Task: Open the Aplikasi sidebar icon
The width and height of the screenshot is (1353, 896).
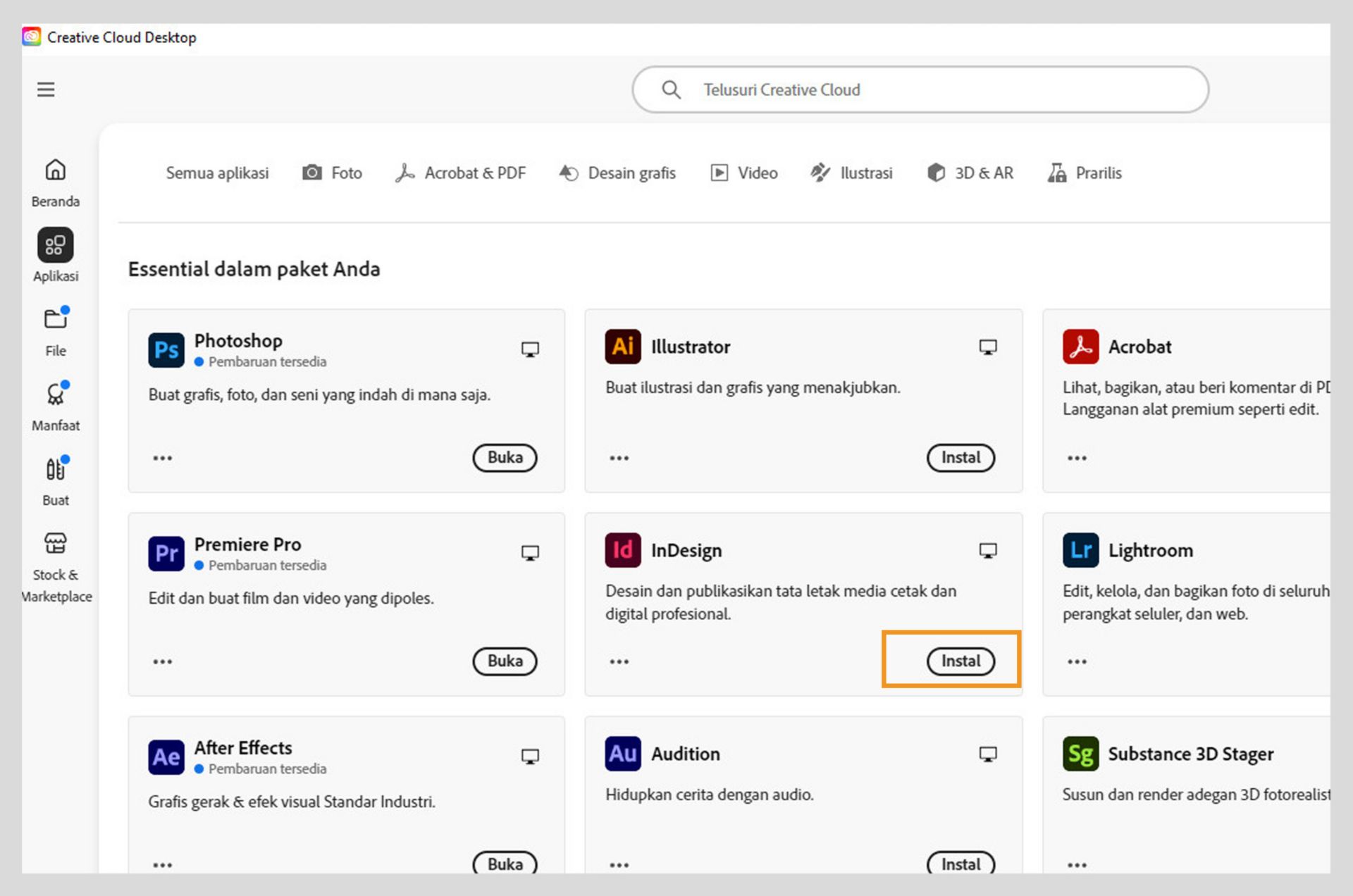Action: [55, 245]
